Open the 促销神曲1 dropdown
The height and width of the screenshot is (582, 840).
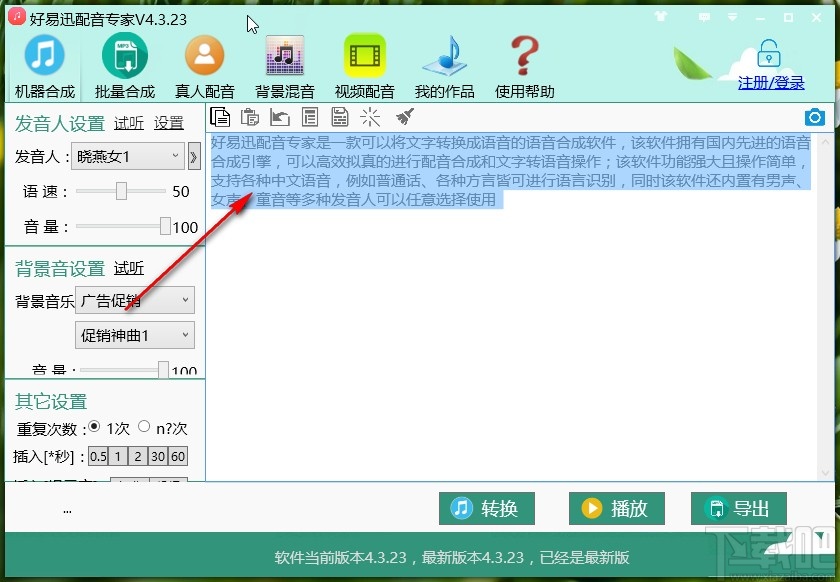135,335
